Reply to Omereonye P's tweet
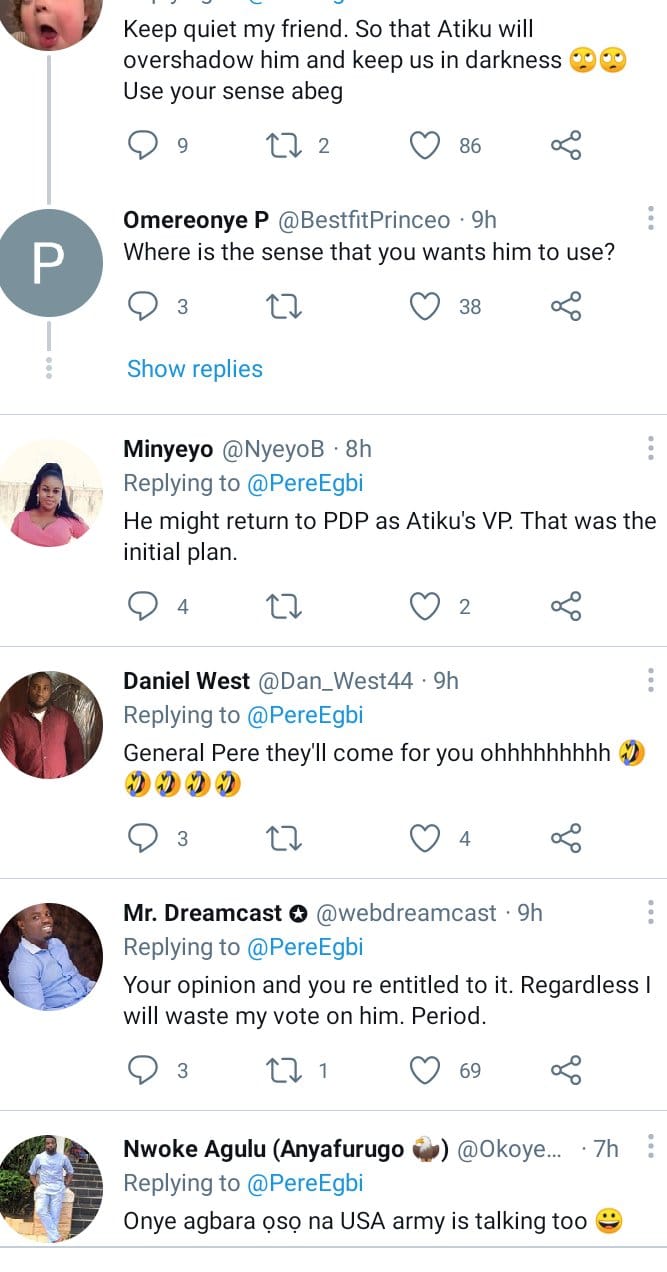Image resolution: width=667 pixels, height=1272 pixels. (145, 307)
